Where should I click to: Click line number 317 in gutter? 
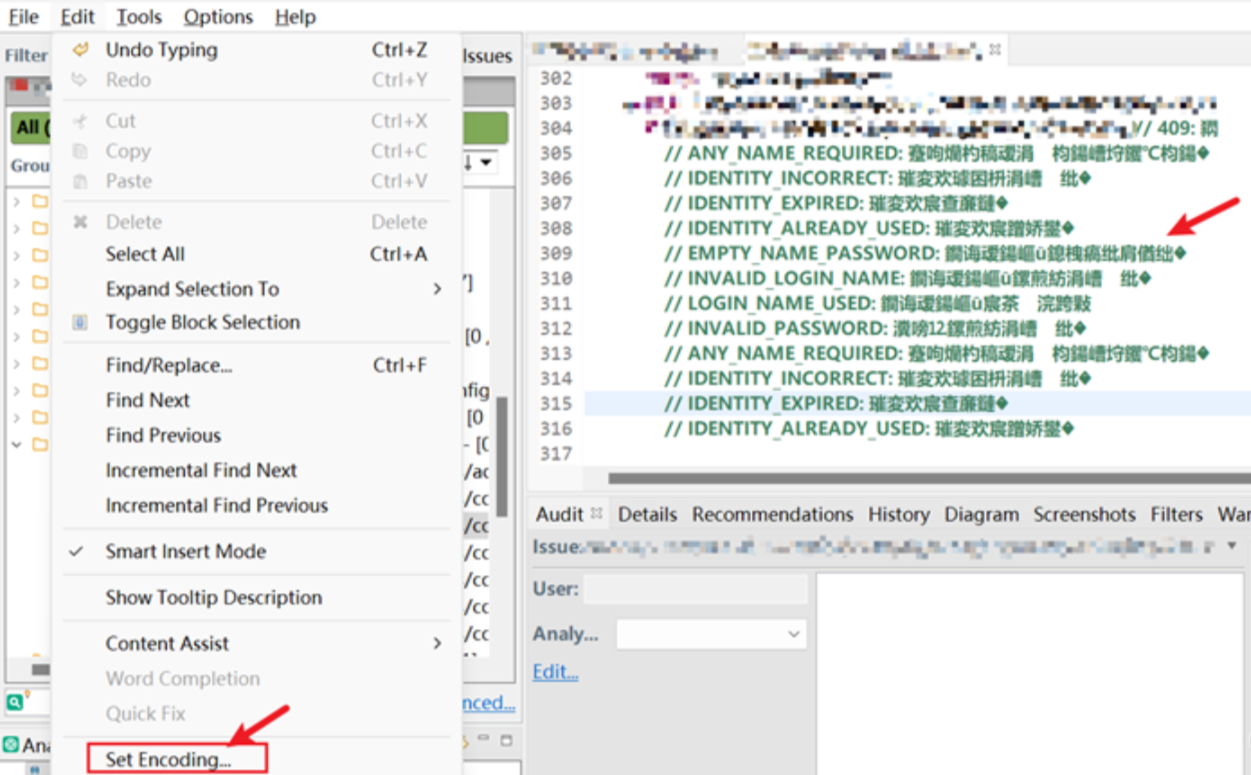555,454
